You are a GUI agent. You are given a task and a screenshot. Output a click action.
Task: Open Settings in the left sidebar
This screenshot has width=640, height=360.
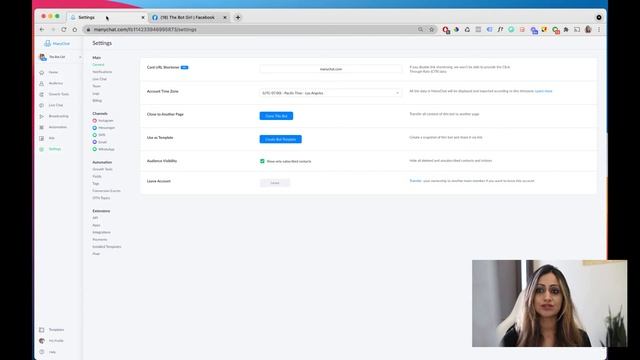pyautogui.click(x=55, y=149)
